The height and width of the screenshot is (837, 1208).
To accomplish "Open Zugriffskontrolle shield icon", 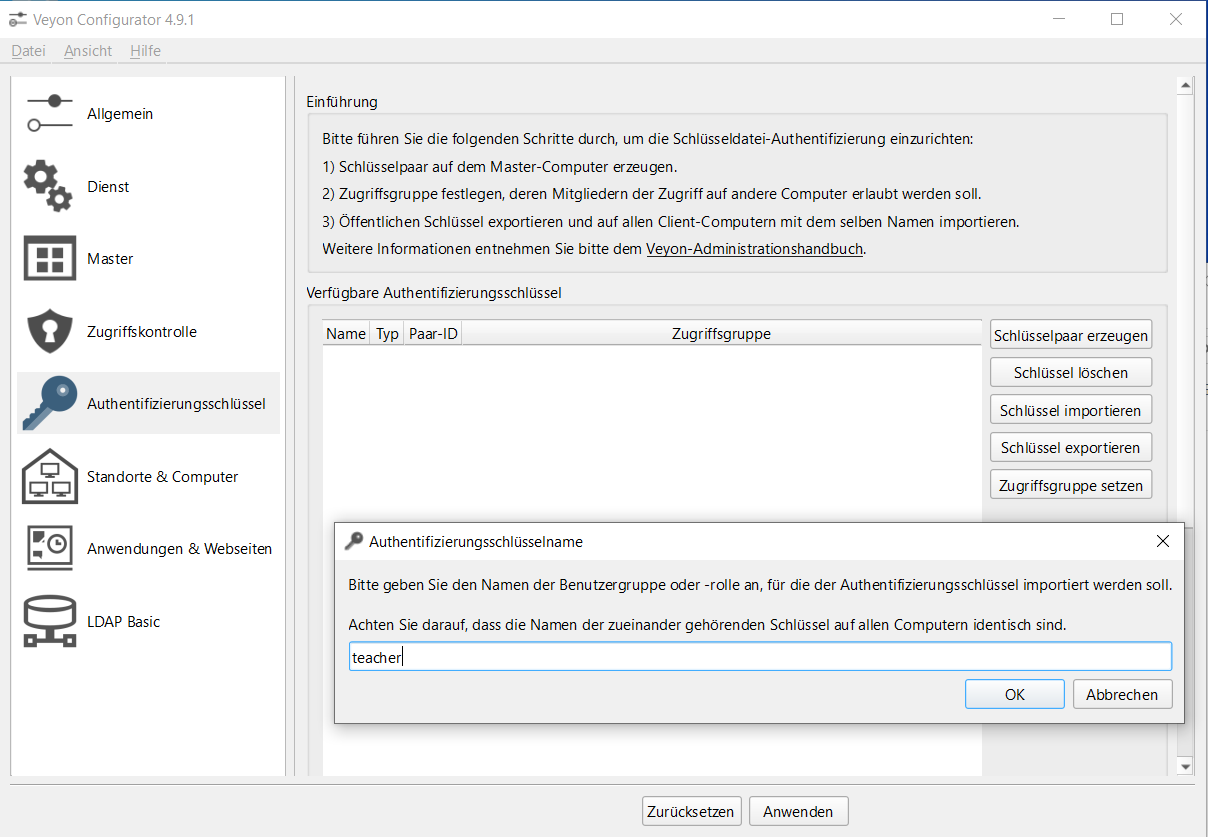I will point(49,331).
